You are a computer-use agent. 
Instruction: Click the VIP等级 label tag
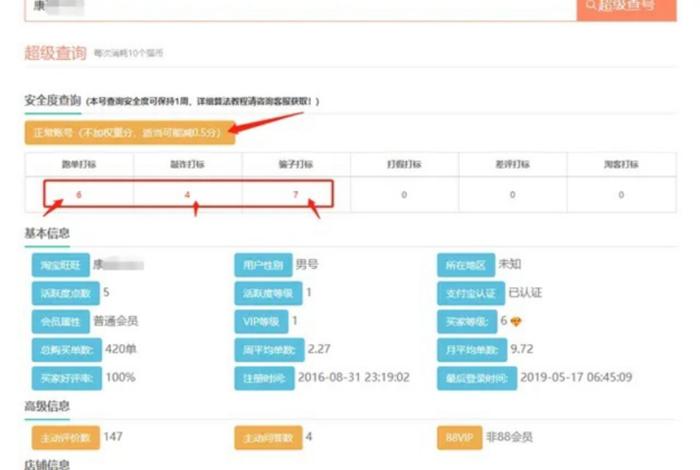point(261,321)
